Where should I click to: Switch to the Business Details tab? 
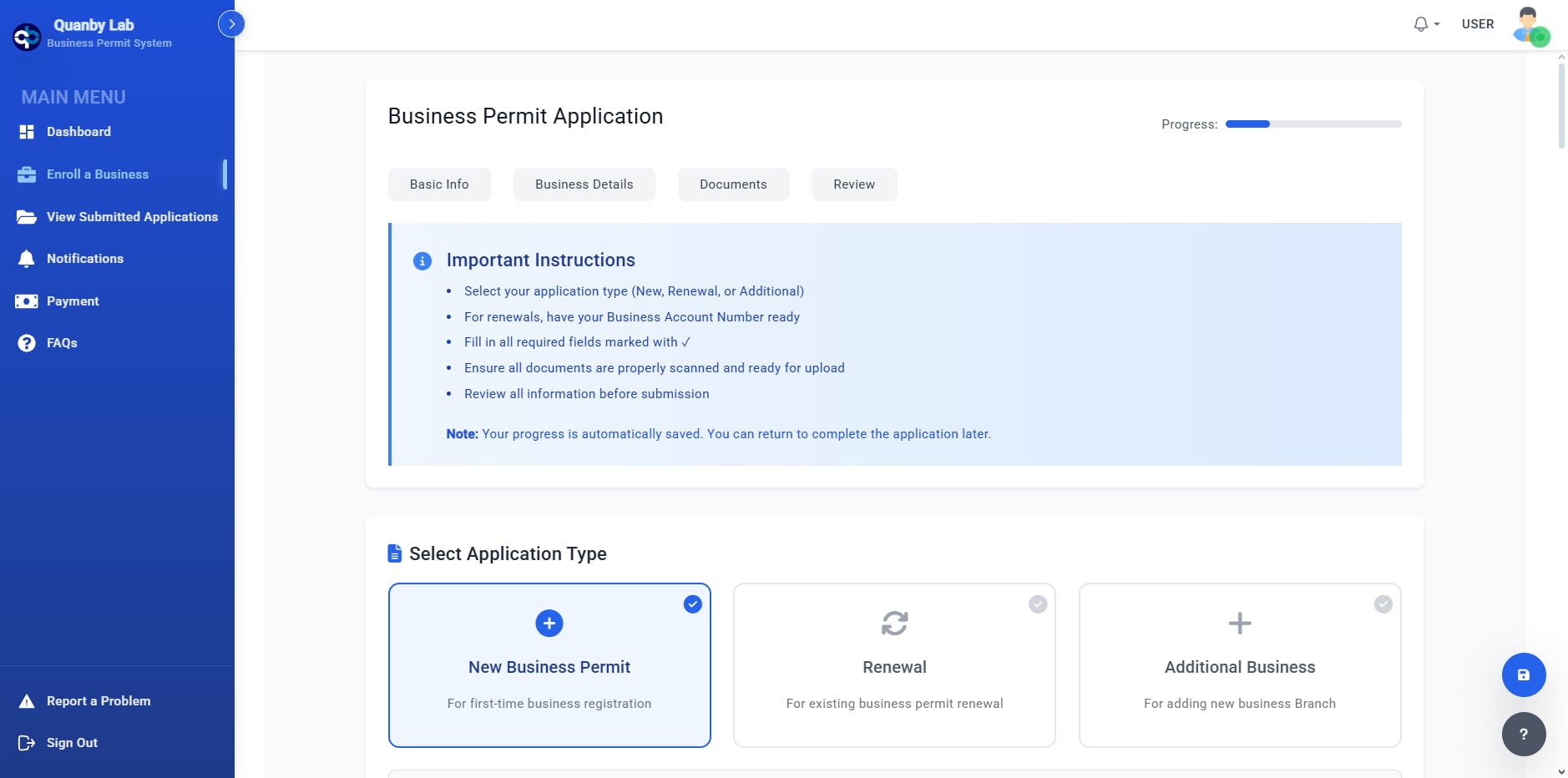(x=584, y=184)
